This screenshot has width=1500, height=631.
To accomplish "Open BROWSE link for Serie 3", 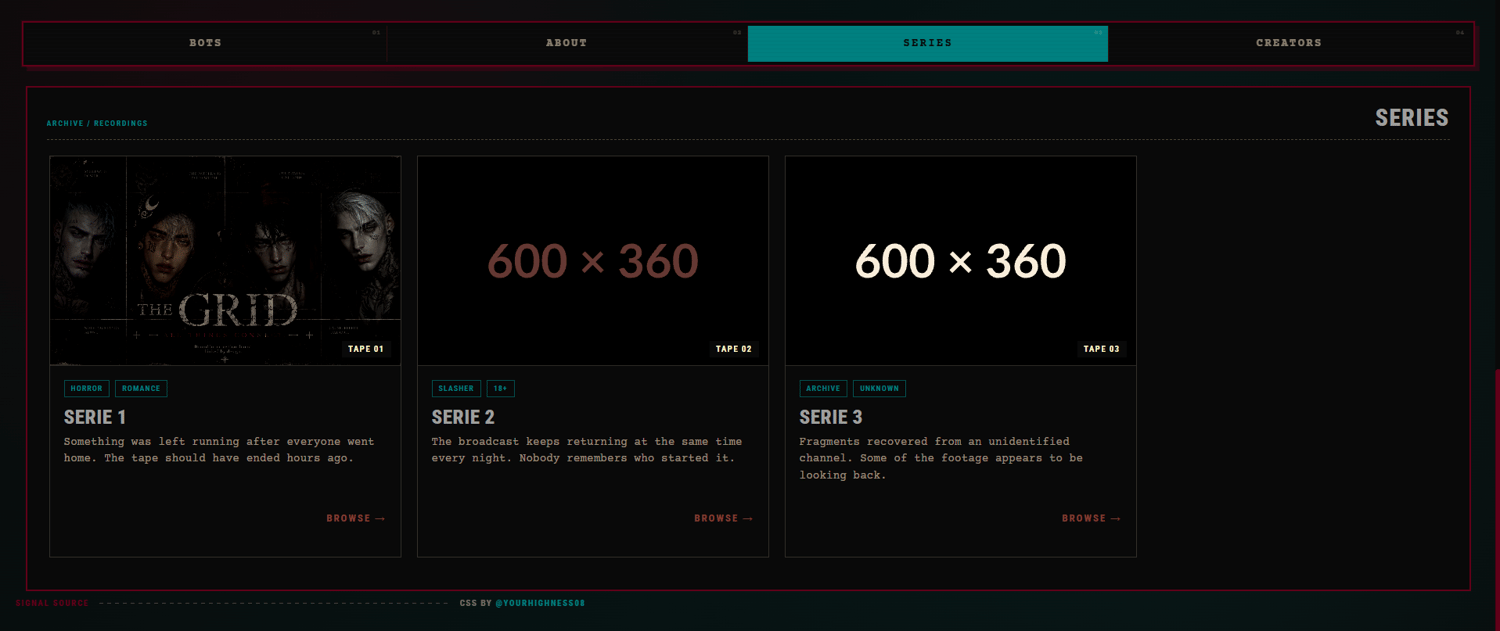I will 1092,518.
